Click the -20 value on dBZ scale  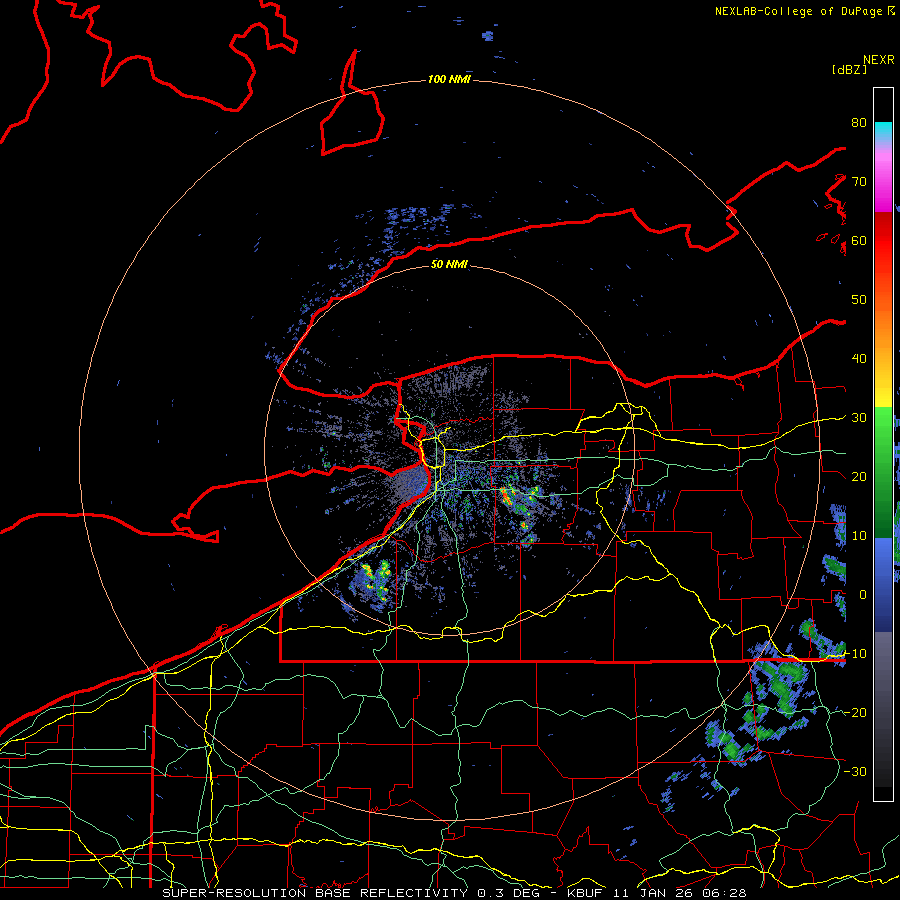(855, 712)
